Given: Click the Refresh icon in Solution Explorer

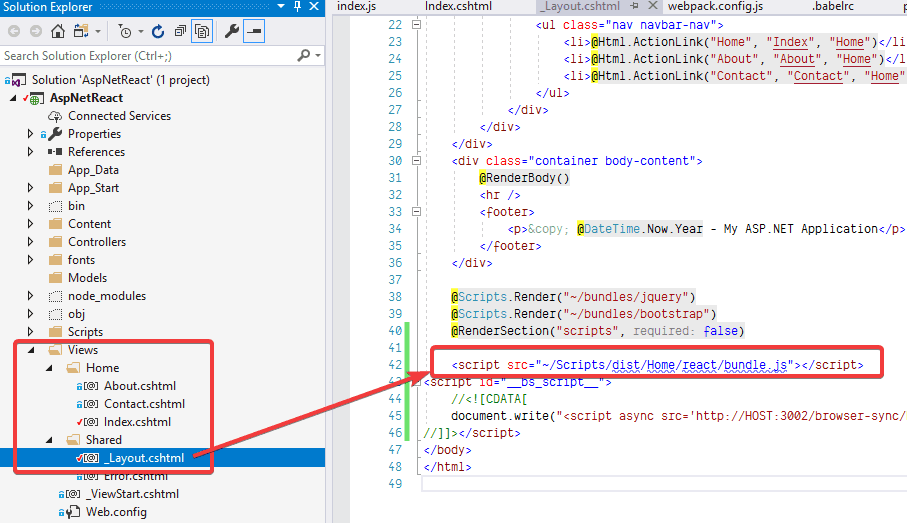Looking at the screenshot, I should coord(160,32).
